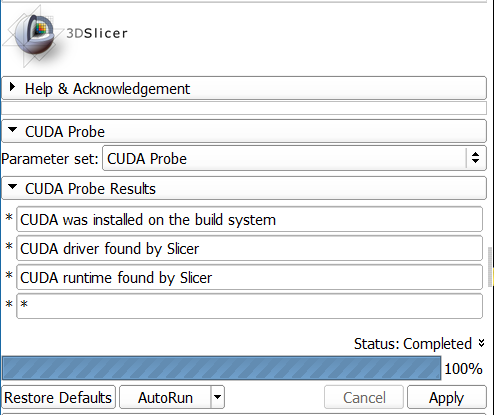Click the AutoRun button
Image resolution: width=494 pixels, height=415 pixels.
tap(165, 397)
